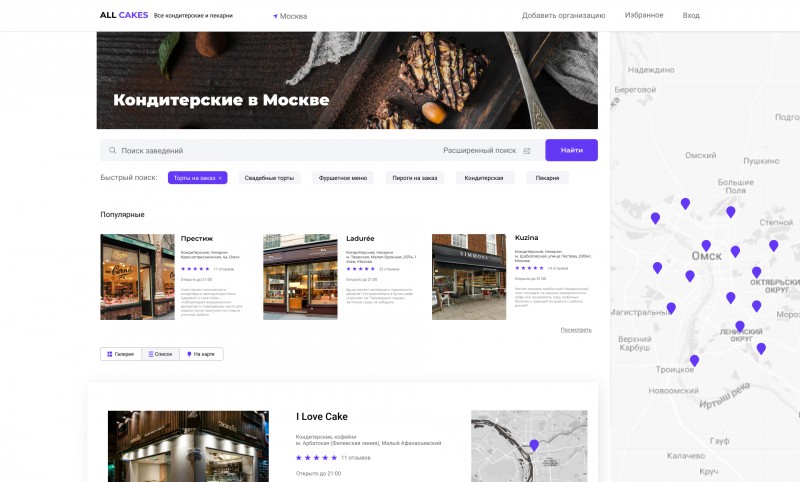Open the ALL CAKES logo home link
The width and height of the screenshot is (800, 482).
[124, 15]
